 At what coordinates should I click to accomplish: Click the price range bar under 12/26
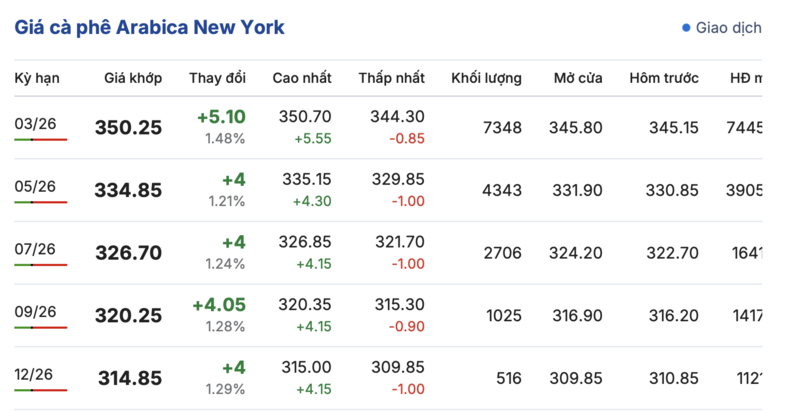point(41,390)
